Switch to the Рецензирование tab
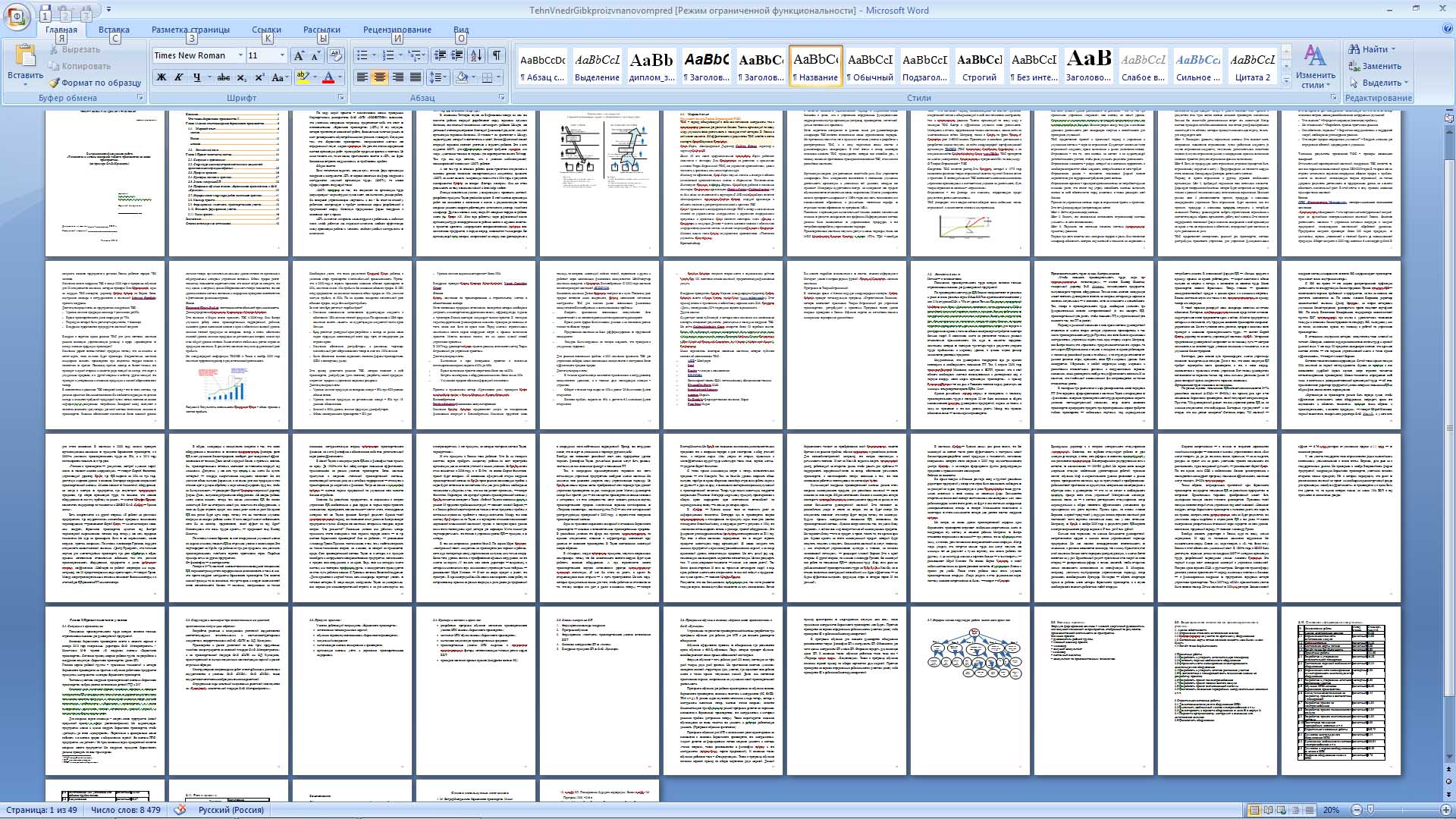Screen dimensions: 1456x819 click(397, 30)
